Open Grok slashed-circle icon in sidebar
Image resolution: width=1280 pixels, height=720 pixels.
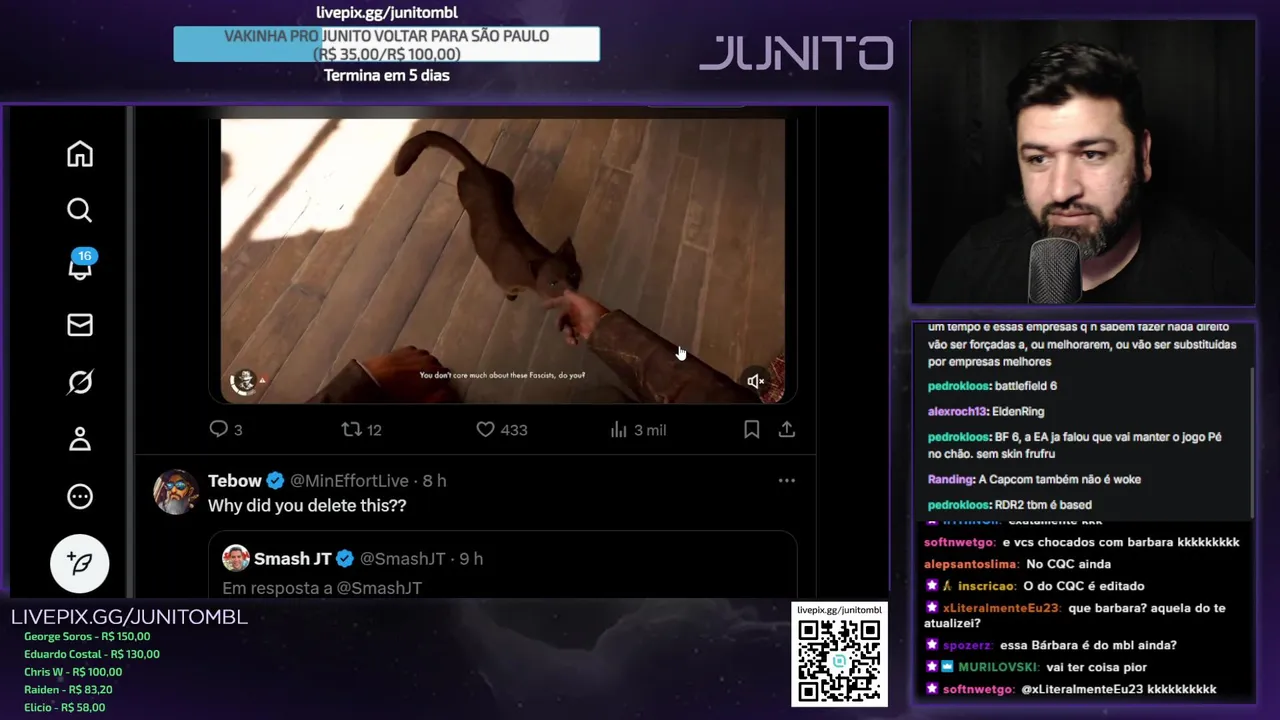click(80, 382)
